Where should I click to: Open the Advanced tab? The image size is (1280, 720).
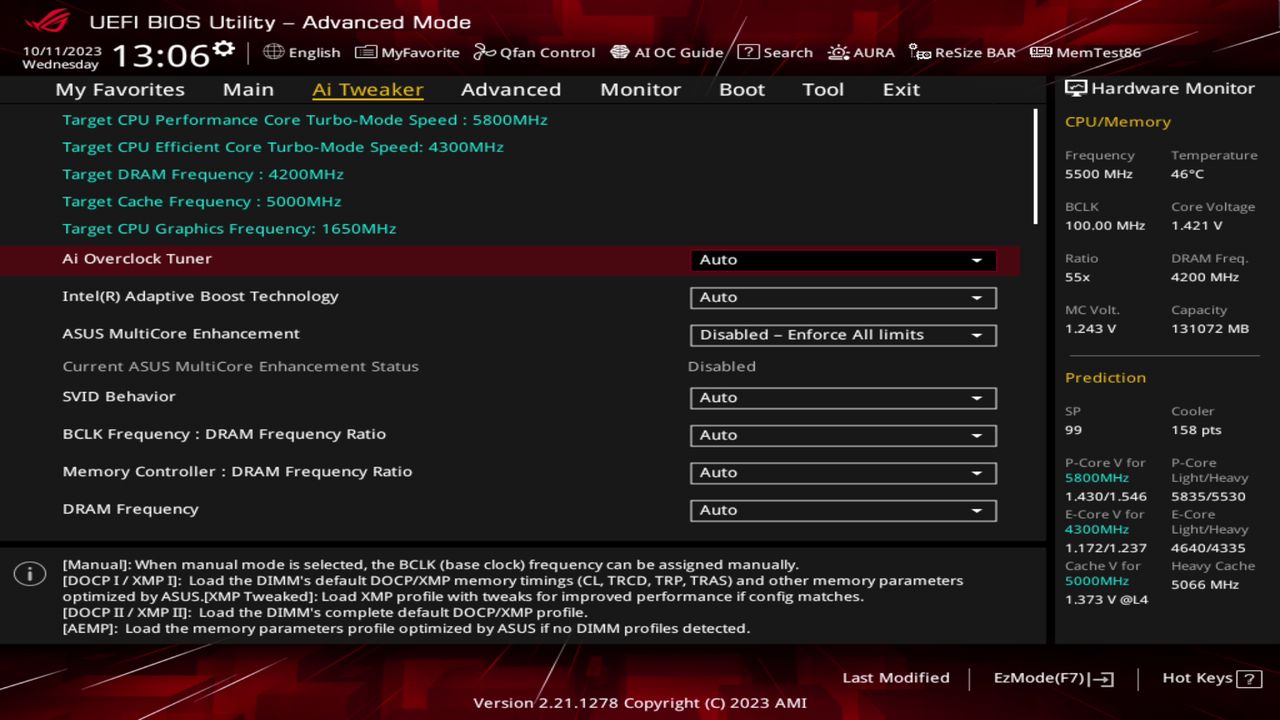tap(511, 89)
